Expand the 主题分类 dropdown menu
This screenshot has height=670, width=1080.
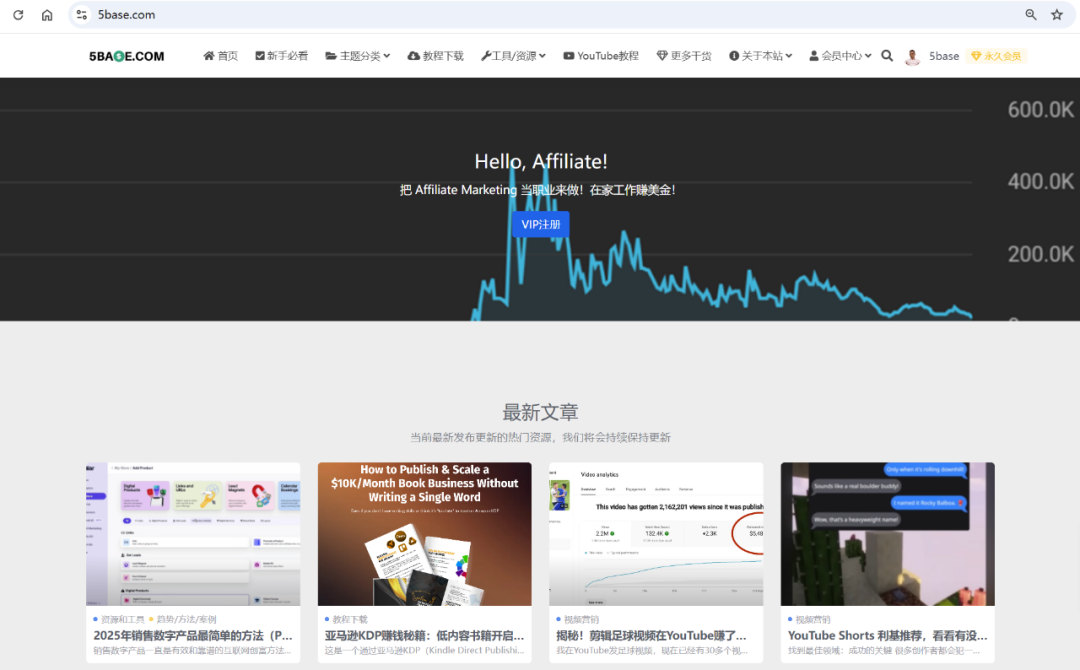(x=357, y=56)
